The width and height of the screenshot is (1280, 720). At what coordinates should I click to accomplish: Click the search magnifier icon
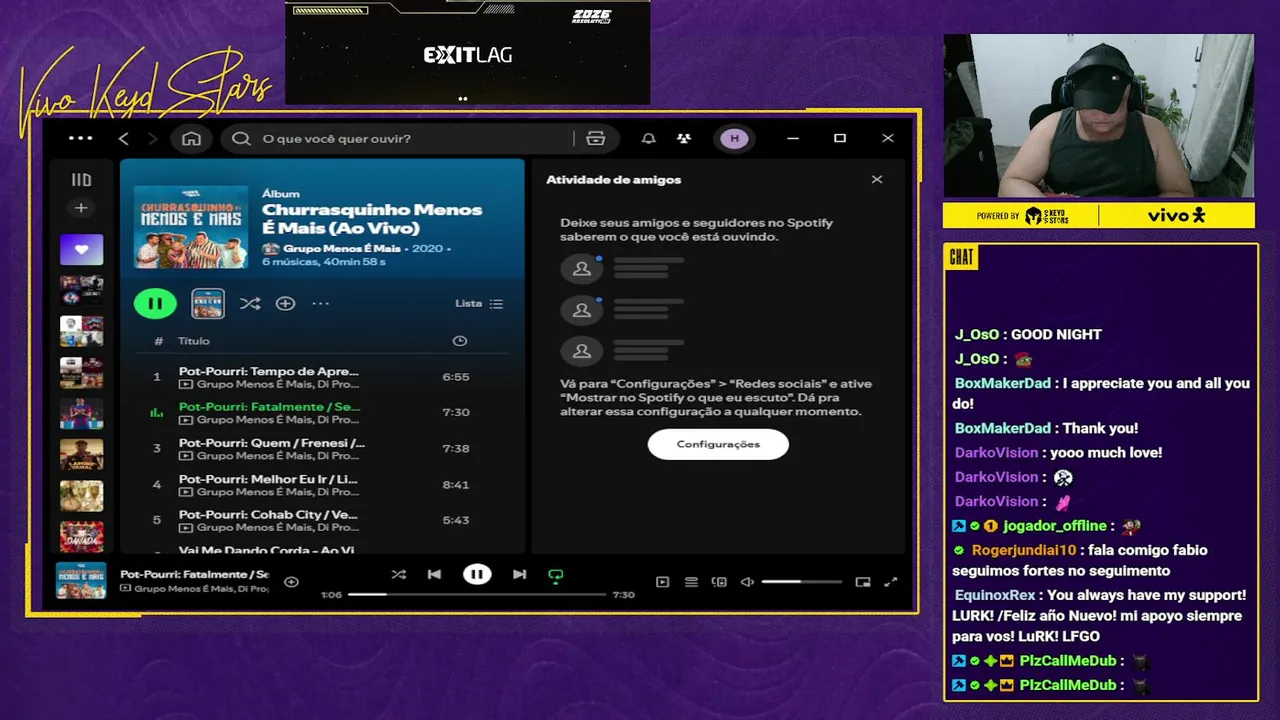[x=241, y=138]
